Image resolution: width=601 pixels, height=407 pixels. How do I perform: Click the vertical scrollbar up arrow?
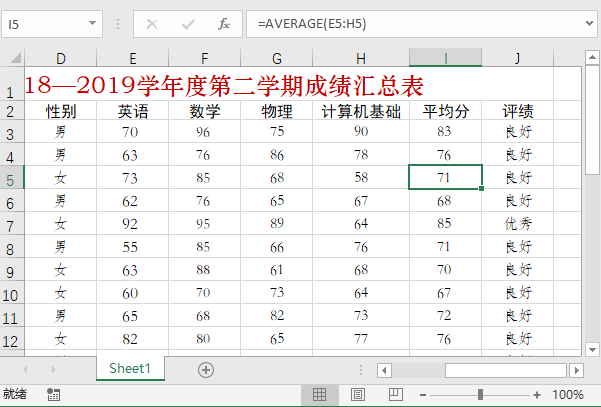pos(592,57)
